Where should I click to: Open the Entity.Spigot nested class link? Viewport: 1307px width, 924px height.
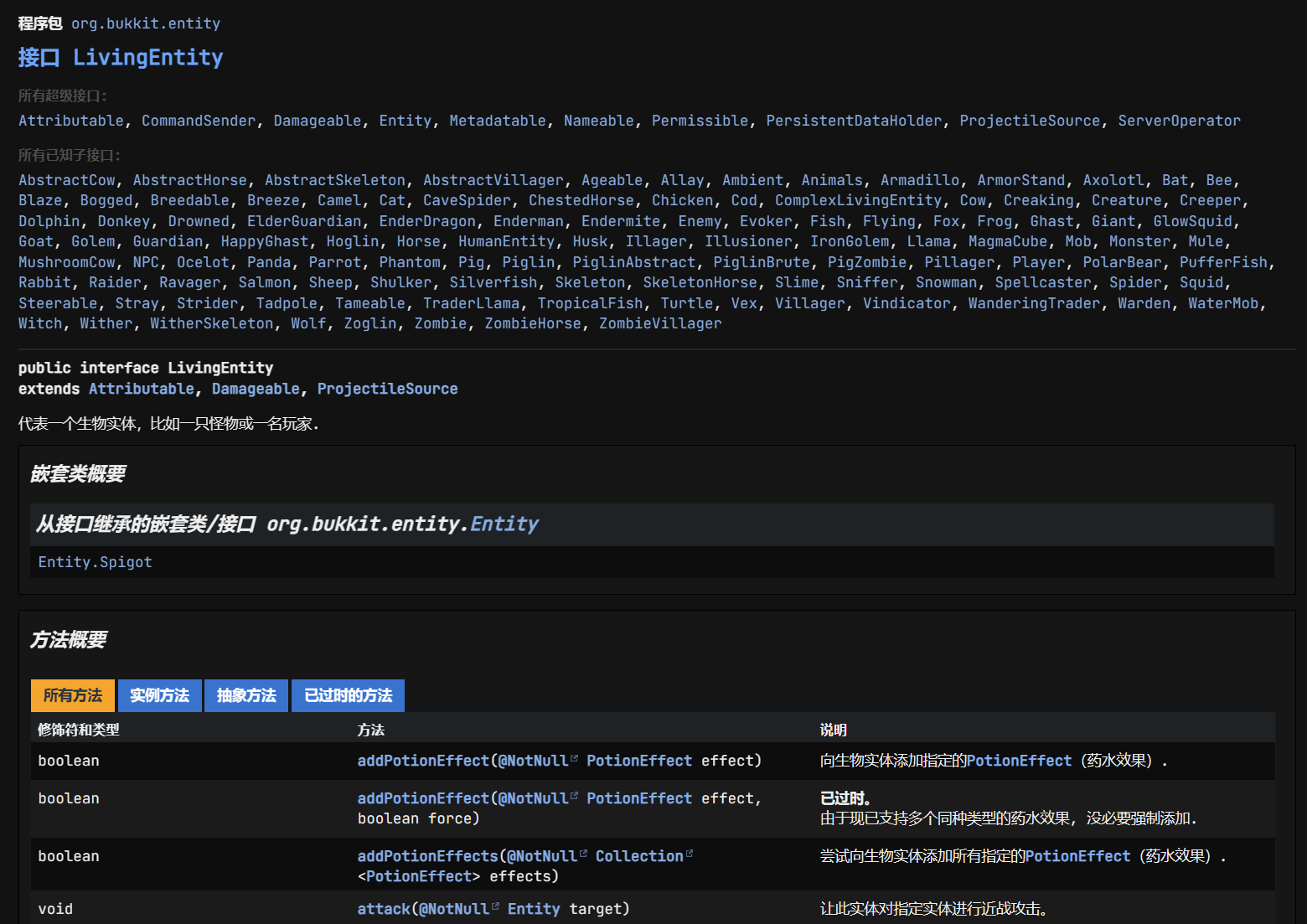pos(96,562)
